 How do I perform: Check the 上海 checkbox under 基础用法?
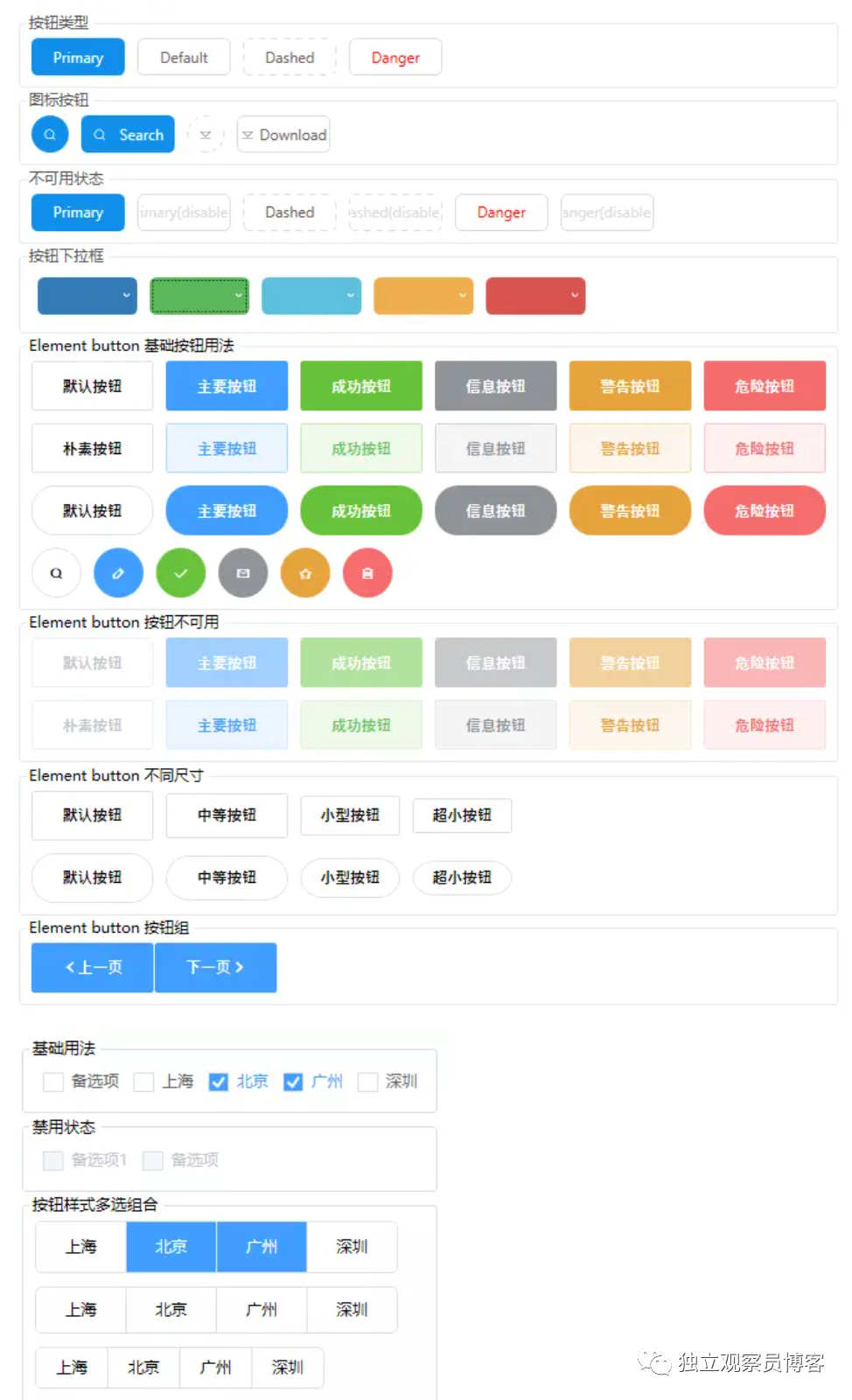pyautogui.click(x=143, y=1081)
